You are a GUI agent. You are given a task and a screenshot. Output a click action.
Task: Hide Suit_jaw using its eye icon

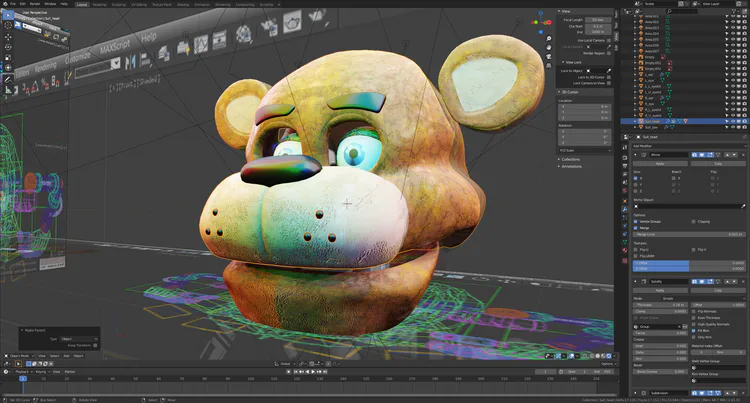click(732, 127)
